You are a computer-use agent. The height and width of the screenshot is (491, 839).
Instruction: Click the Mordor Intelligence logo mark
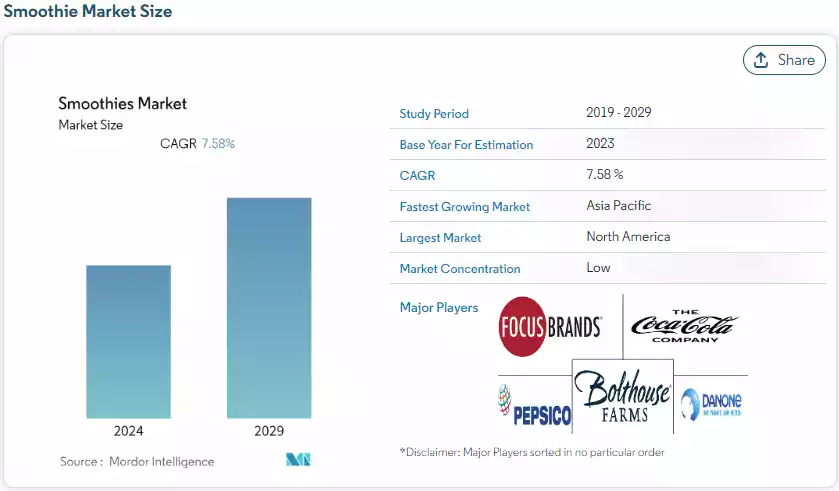pos(298,460)
